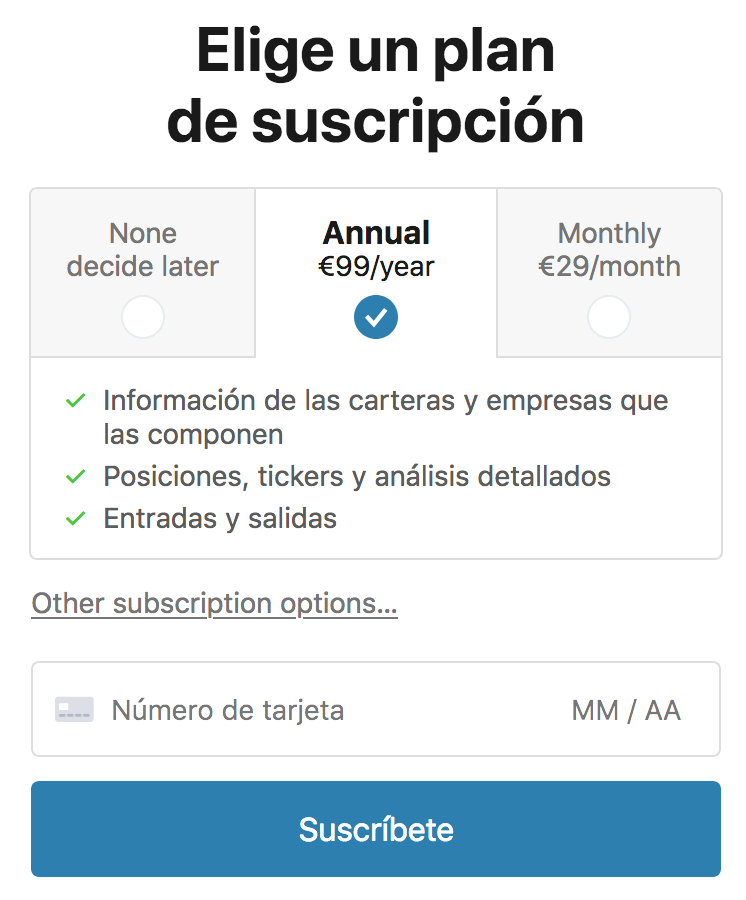
Task: Click green checkmark beside Información de las carteras
Action: (75, 401)
